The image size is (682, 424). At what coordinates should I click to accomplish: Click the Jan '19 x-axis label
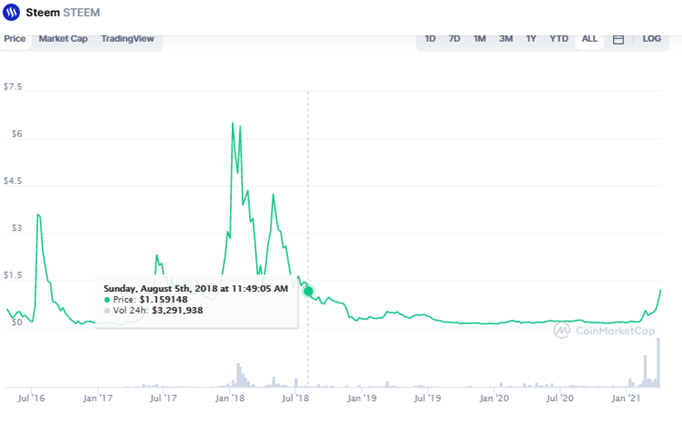[x=362, y=398]
